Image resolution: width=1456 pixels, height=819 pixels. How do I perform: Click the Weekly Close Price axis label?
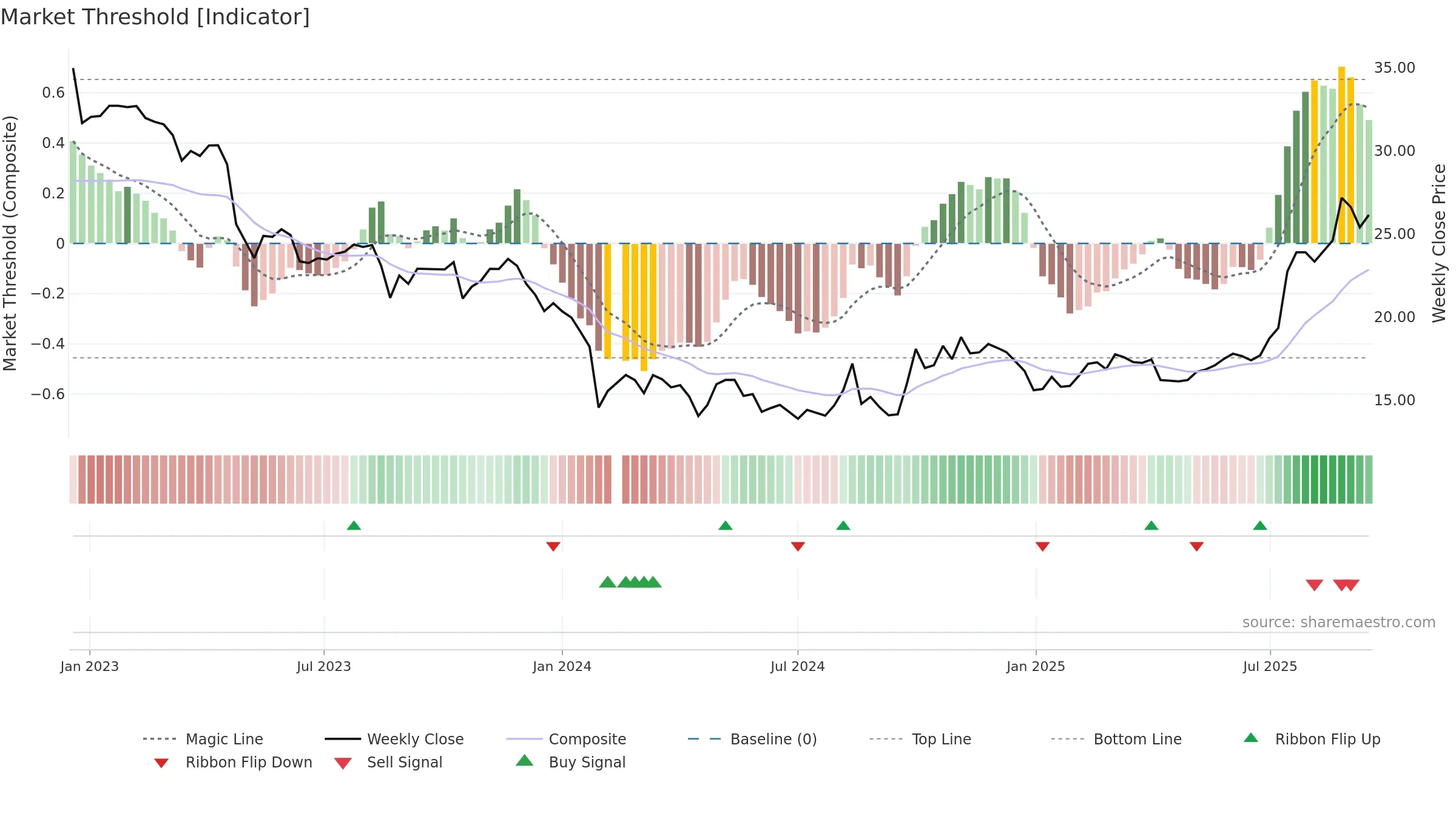pos(1439,243)
